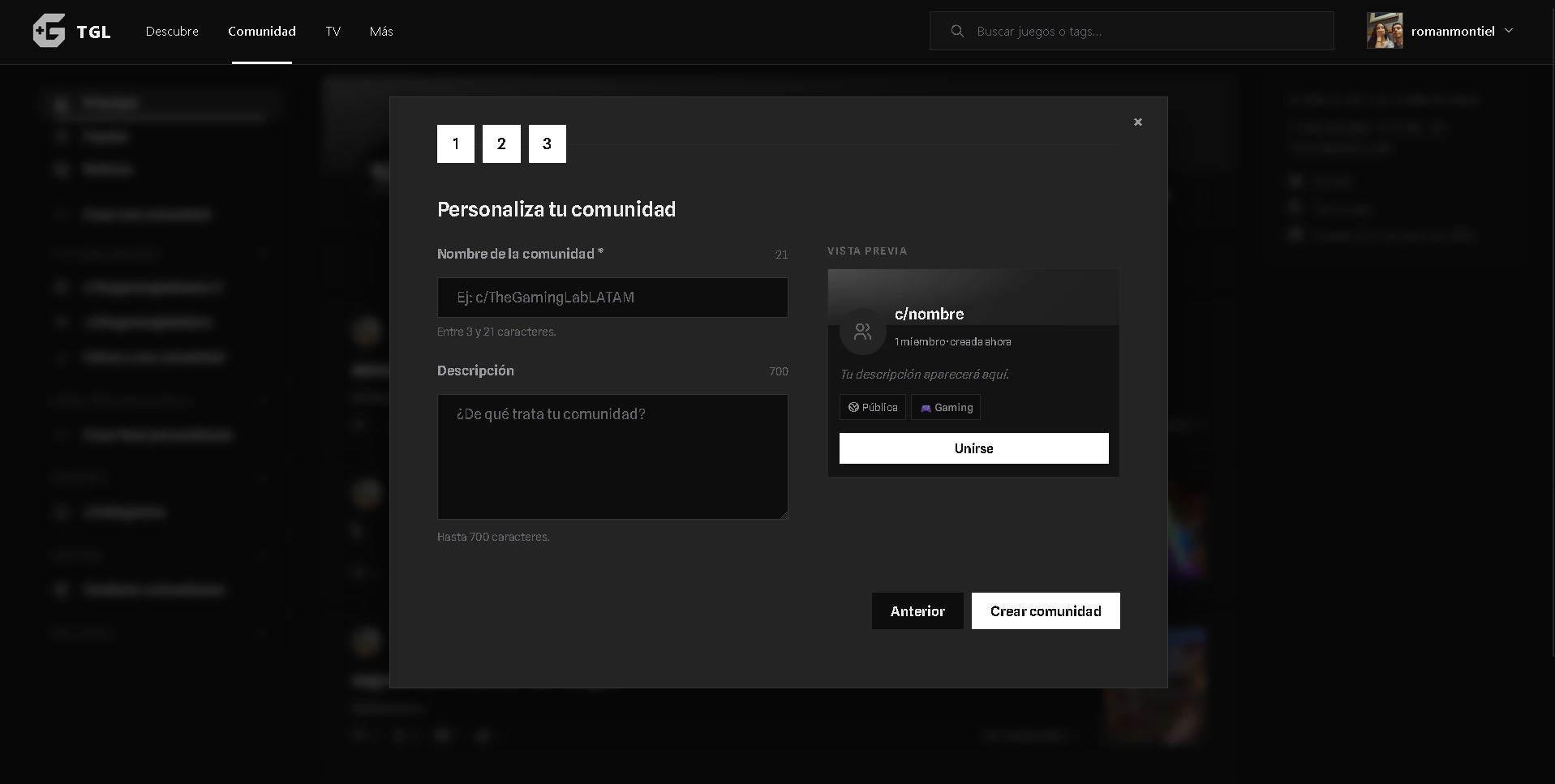
Task: Focus the Descripción text area
Action: coord(612,456)
